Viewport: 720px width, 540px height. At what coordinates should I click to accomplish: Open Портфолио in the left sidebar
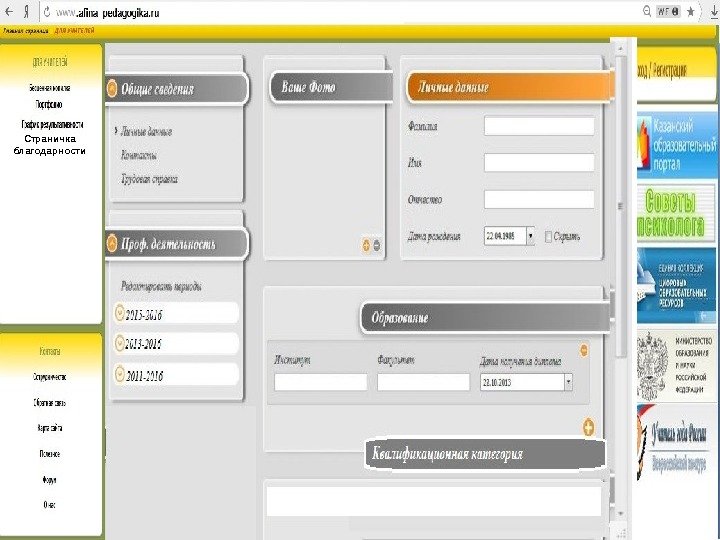coord(49,104)
